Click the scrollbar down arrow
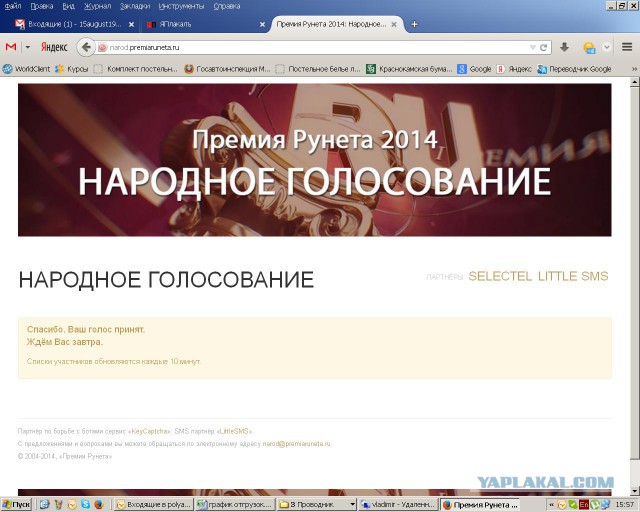Viewport: 640px width, 512px height. pos(635,491)
